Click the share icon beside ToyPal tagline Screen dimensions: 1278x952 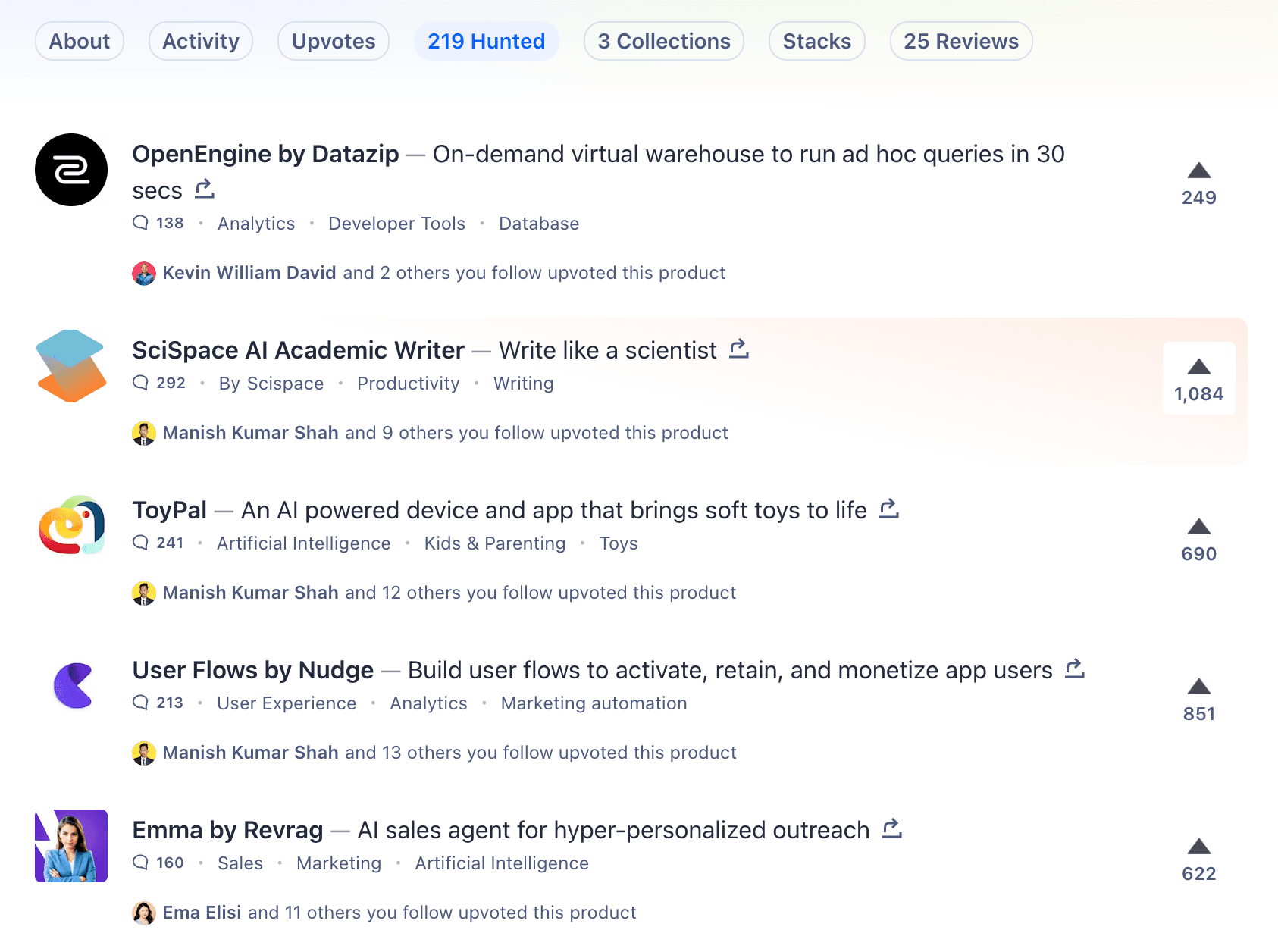[x=889, y=509]
